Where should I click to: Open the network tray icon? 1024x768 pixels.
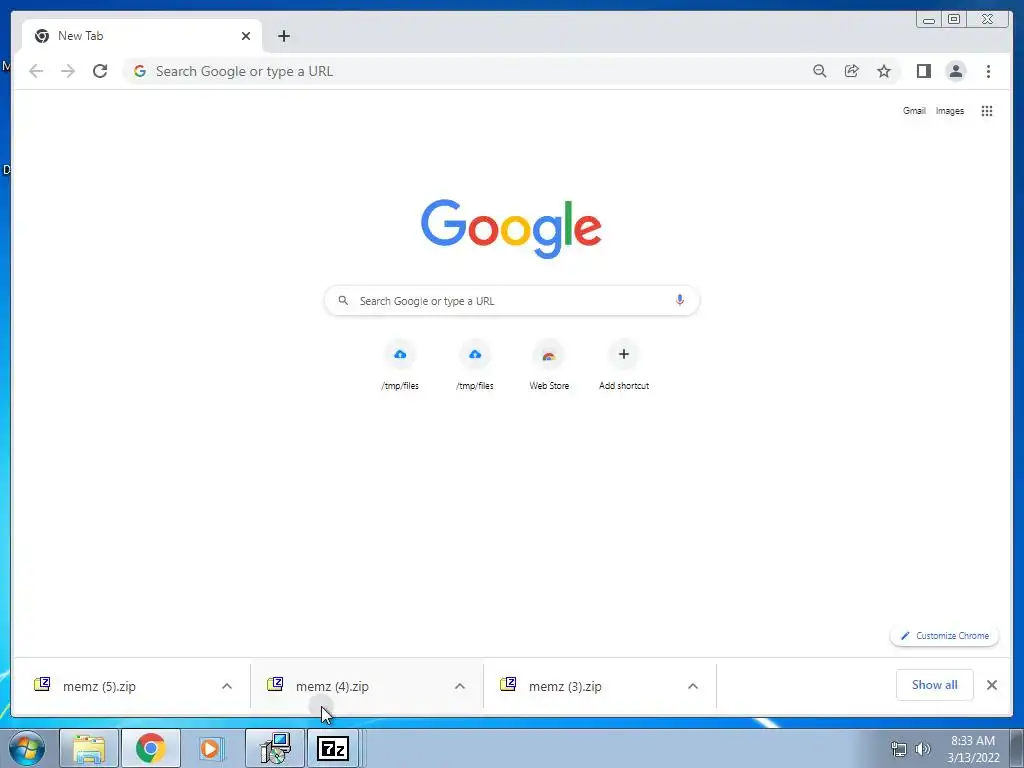899,749
